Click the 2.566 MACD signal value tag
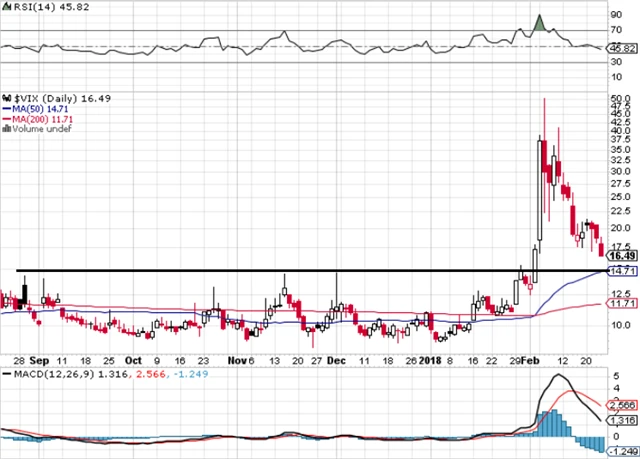 pos(623,404)
